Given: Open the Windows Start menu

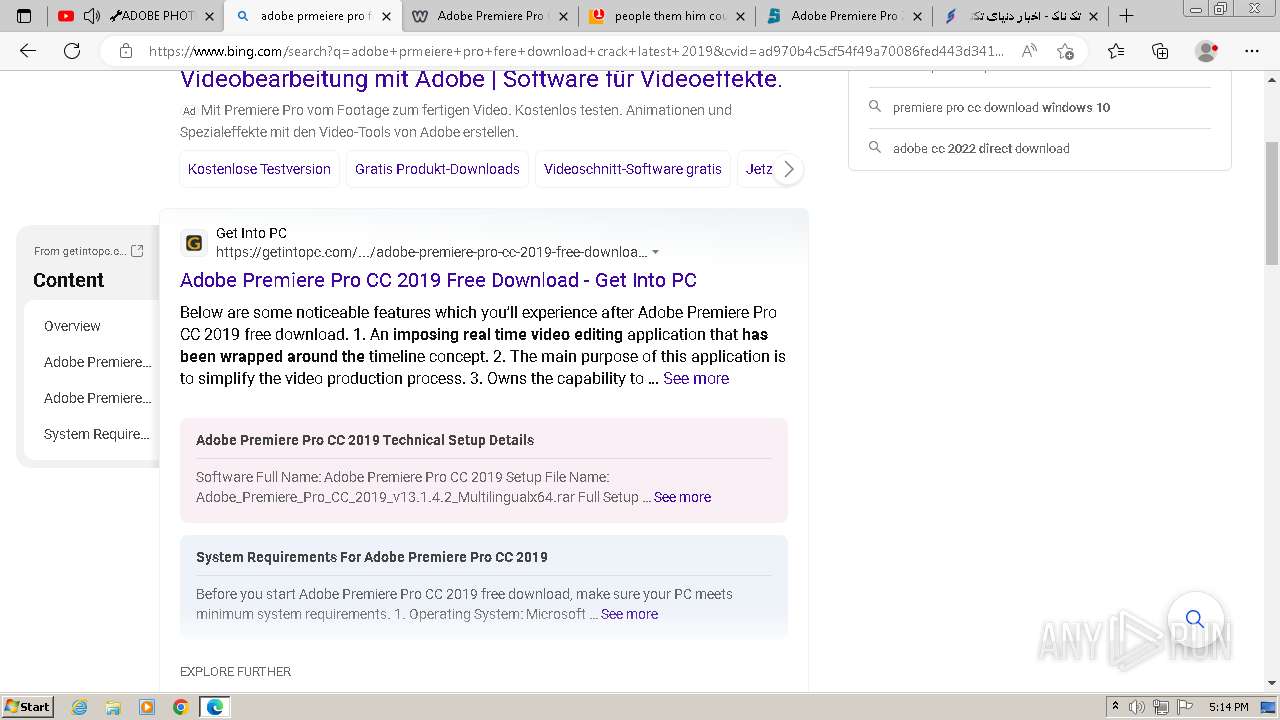Looking at the screenshot, I should point(27,706).
